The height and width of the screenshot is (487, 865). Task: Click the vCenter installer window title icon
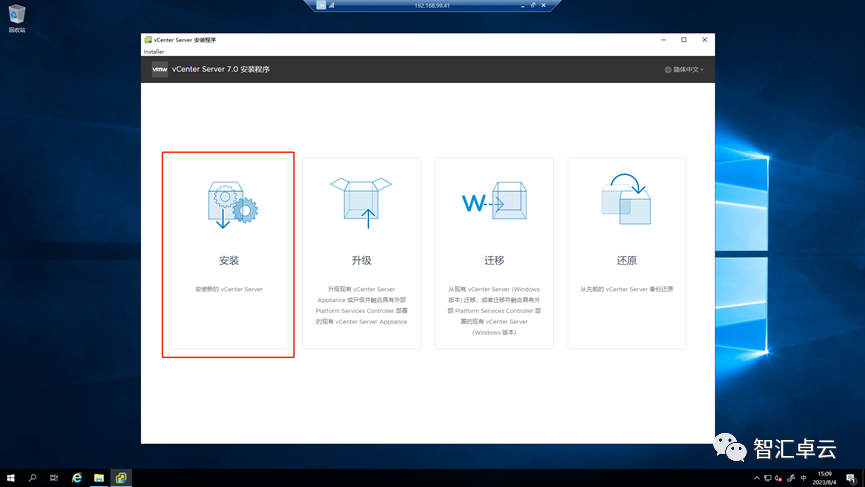(x=148, y=40)
